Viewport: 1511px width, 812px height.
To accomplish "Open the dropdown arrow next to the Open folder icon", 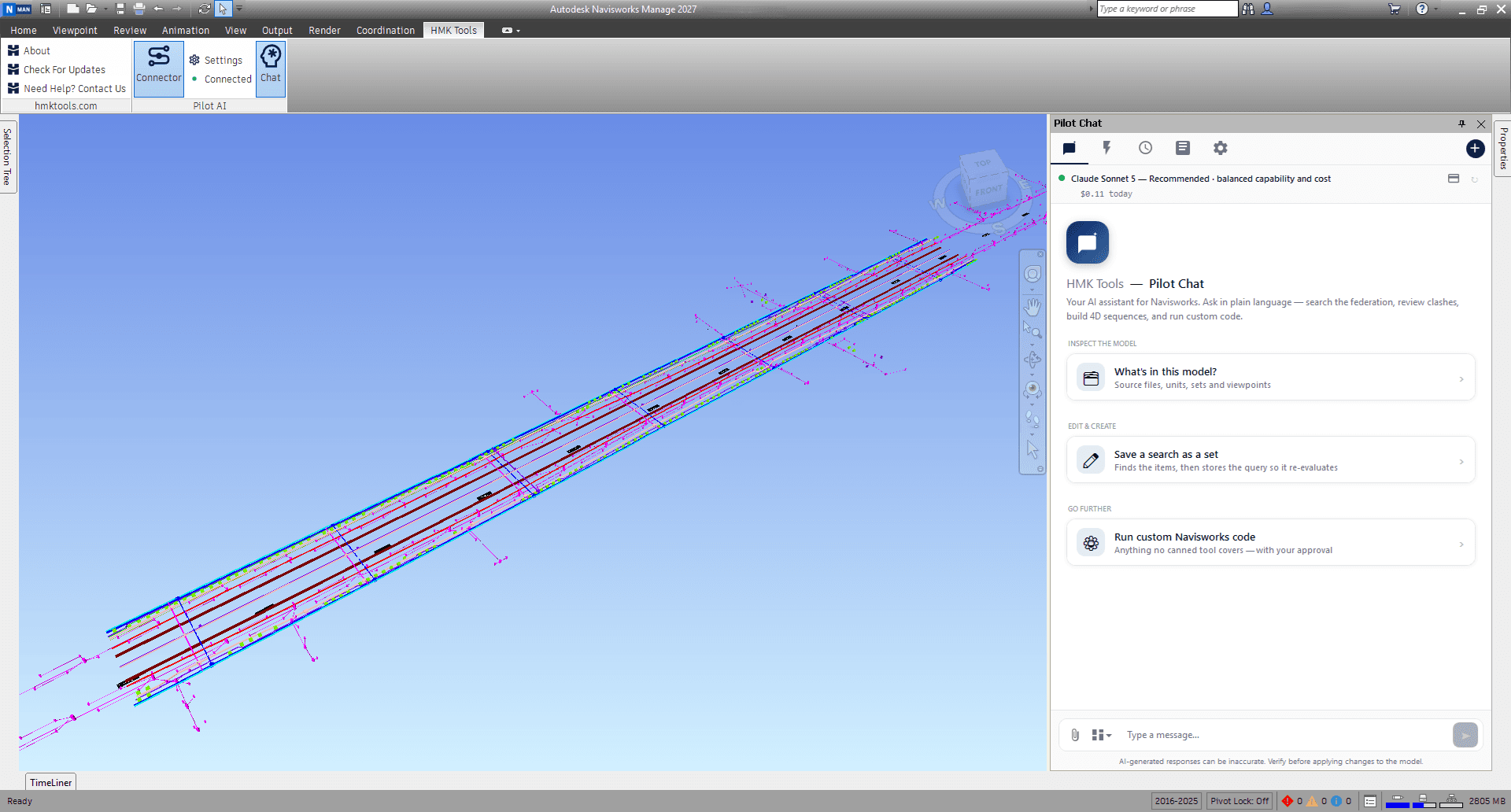I will 105,9.
